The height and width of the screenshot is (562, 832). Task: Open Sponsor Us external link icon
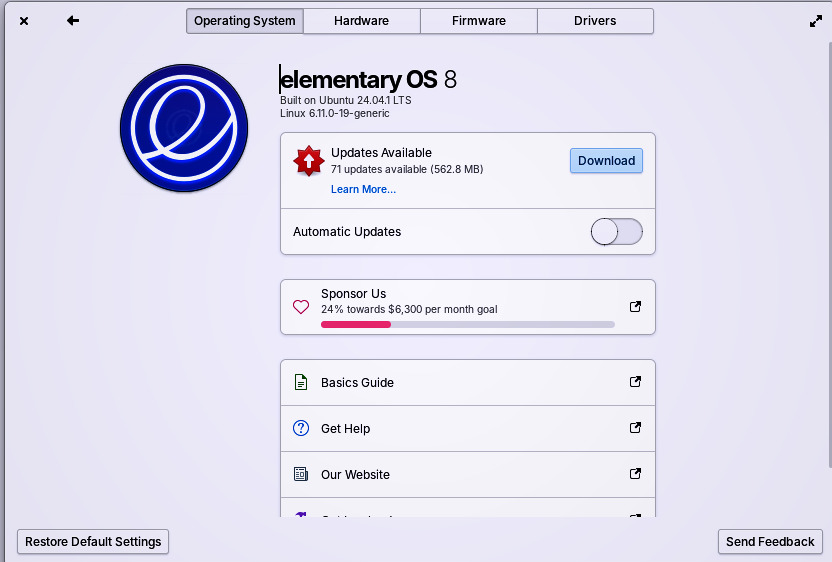point(635,307)
